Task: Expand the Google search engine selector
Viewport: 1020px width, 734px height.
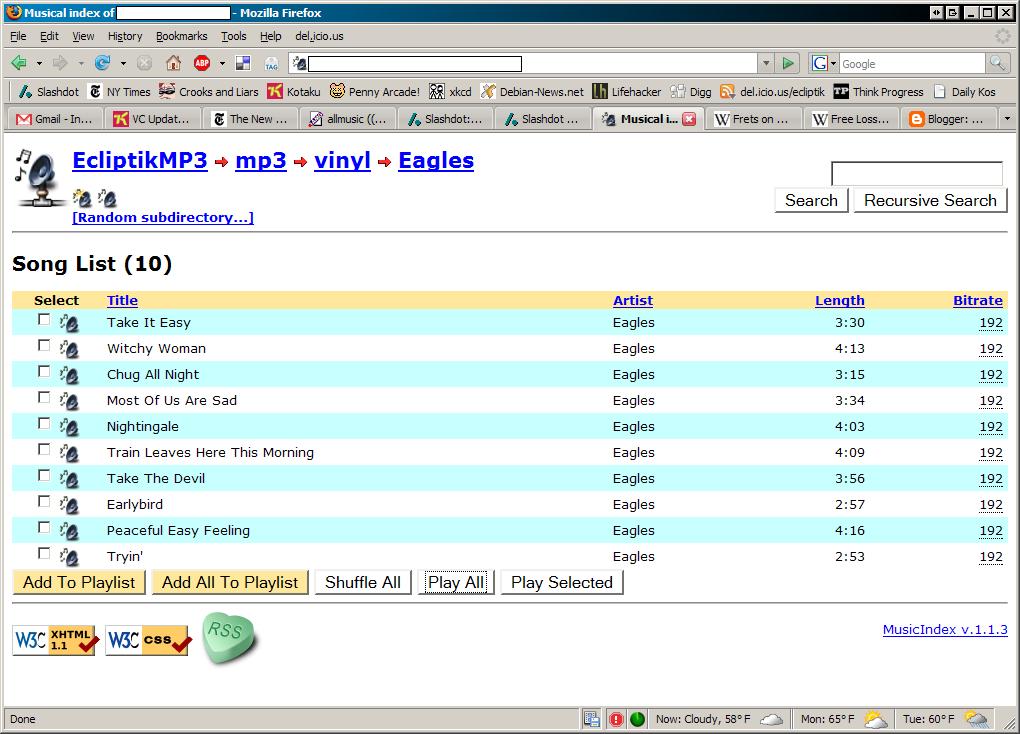Action: [825, 63]
